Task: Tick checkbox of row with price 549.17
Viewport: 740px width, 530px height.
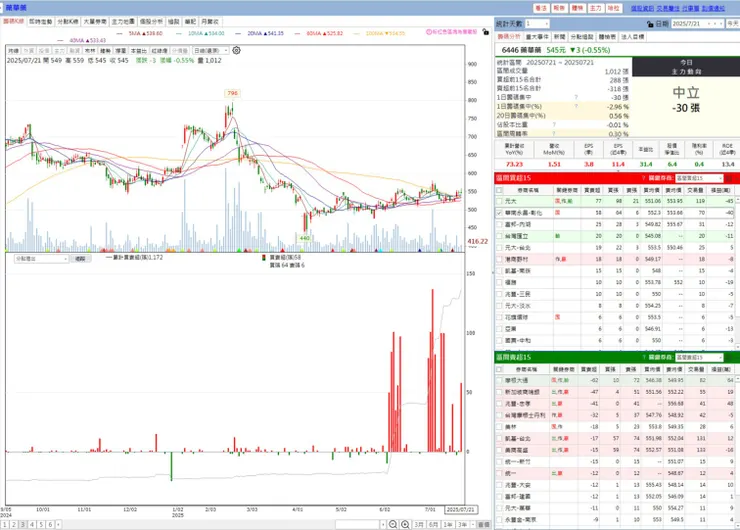Action: click(x=499, y=259)
